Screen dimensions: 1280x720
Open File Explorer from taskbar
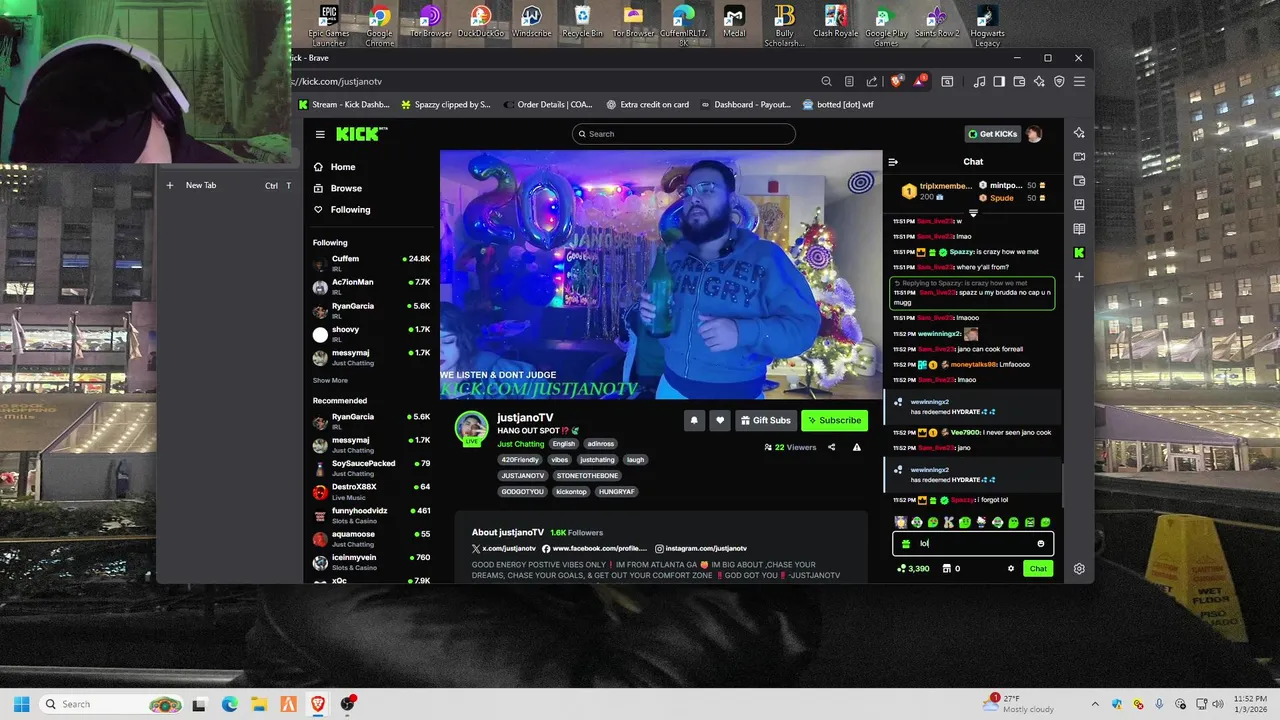tap(259, 704)
